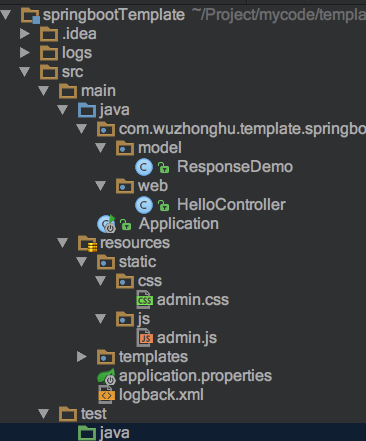This screenshot has height=441, width=366.
Task: Click the .idea folder icon
Action: point(49,34)
